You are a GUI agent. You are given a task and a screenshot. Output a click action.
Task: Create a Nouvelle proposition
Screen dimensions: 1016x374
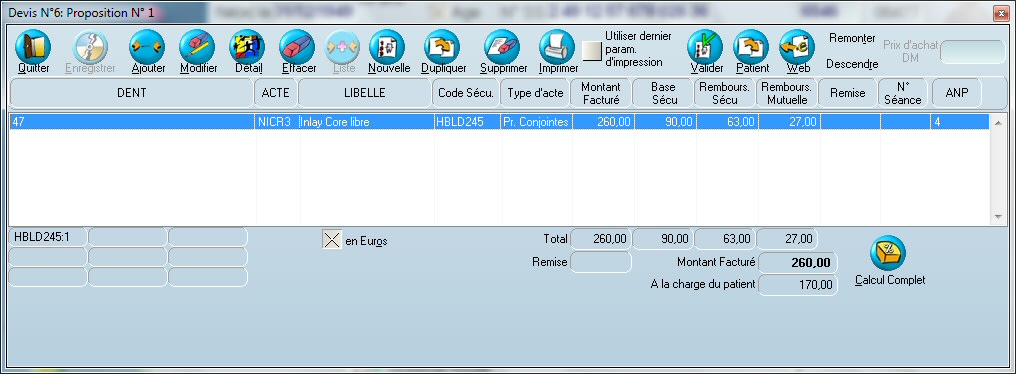coord(387,47)
